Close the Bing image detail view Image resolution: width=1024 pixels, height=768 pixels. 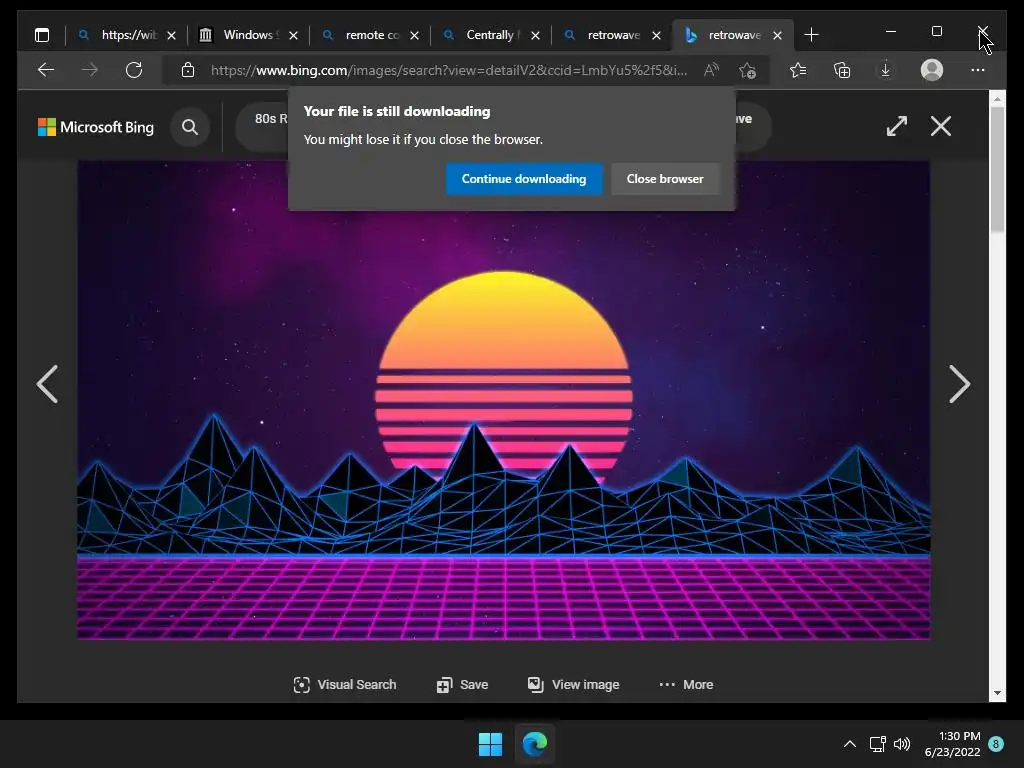940,126
